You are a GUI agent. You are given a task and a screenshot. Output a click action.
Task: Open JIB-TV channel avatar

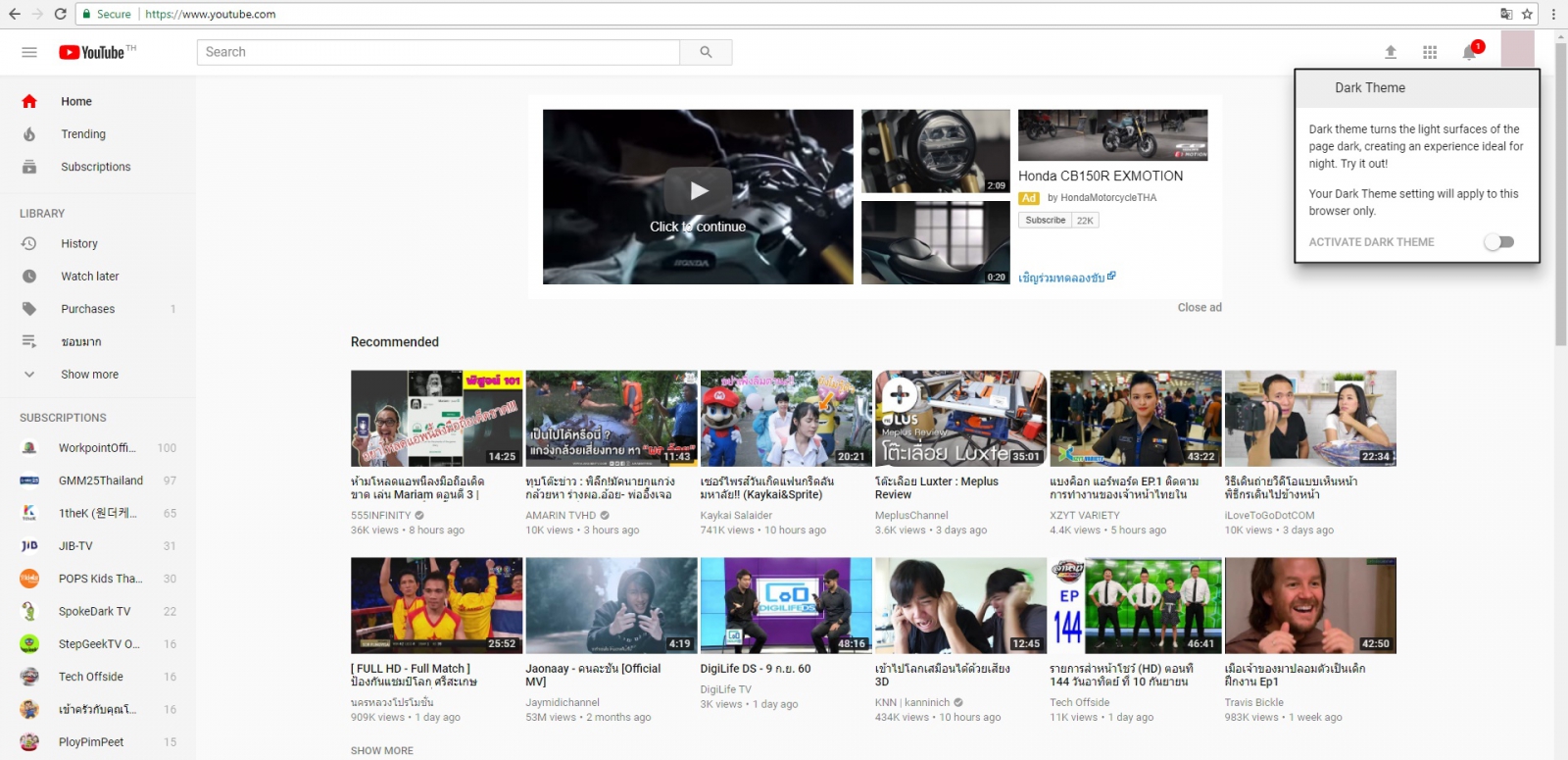pyautogui.click(x=29, y=546)
